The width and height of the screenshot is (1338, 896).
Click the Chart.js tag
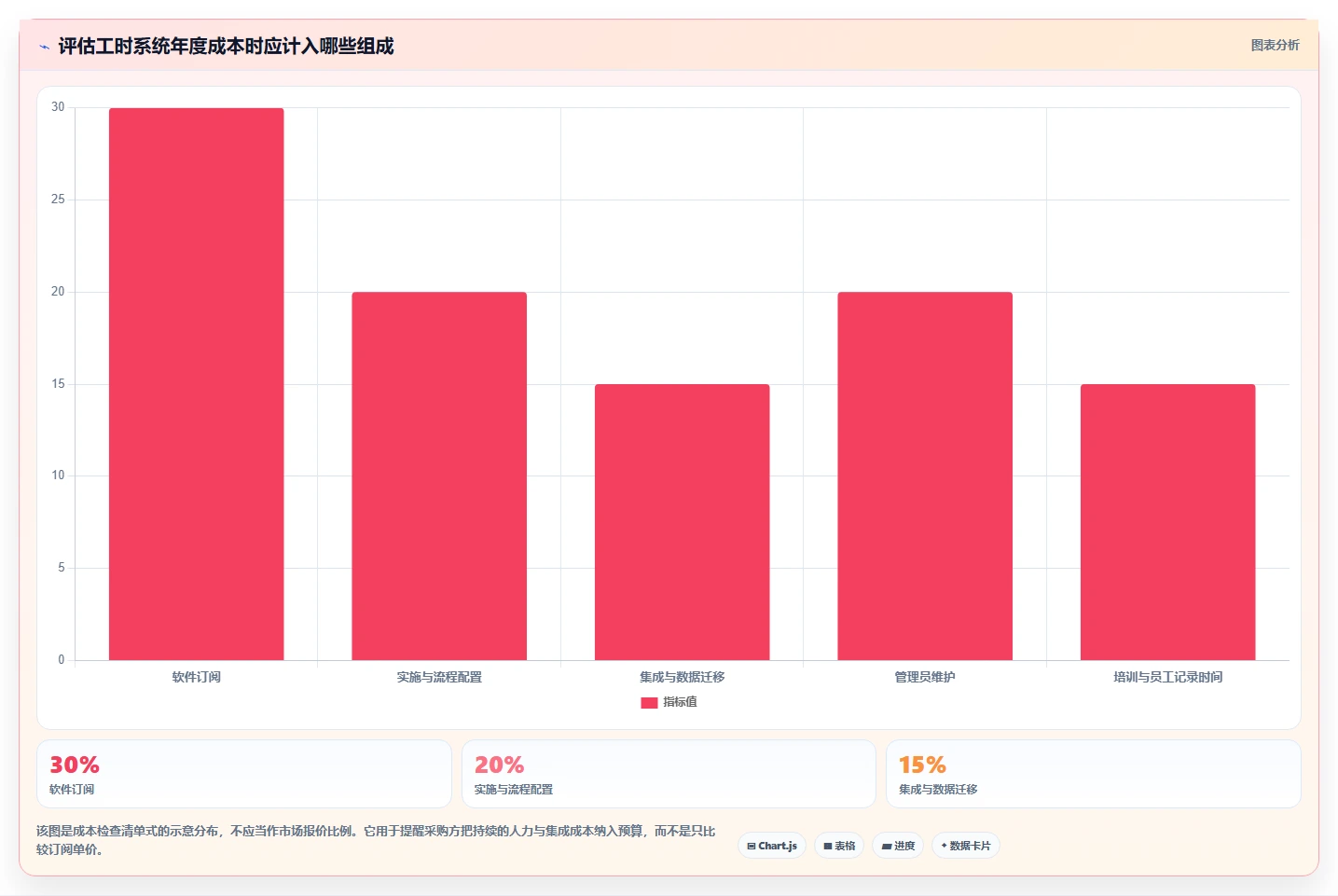pos(772,846)
